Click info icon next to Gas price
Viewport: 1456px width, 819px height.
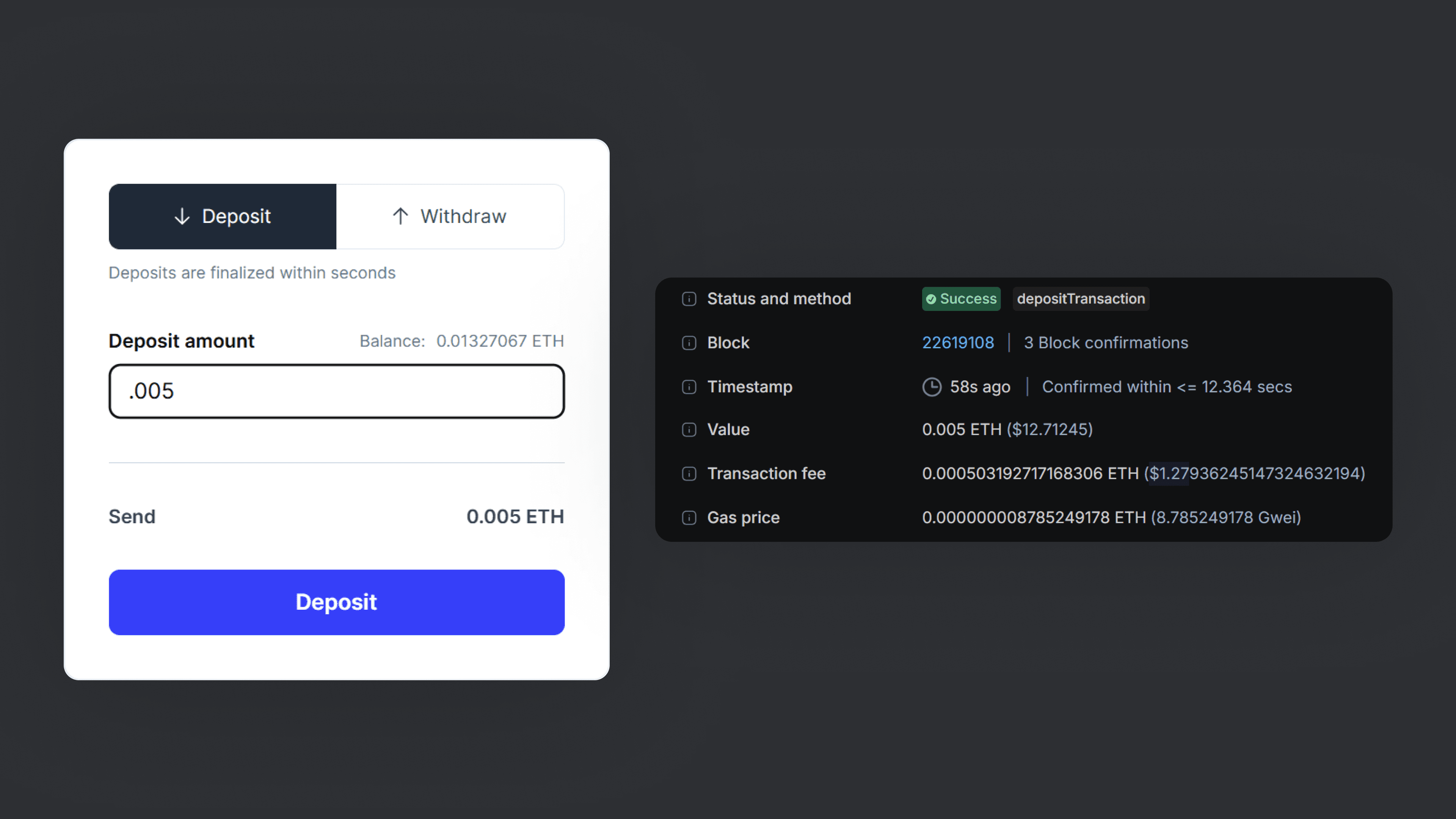689,518
